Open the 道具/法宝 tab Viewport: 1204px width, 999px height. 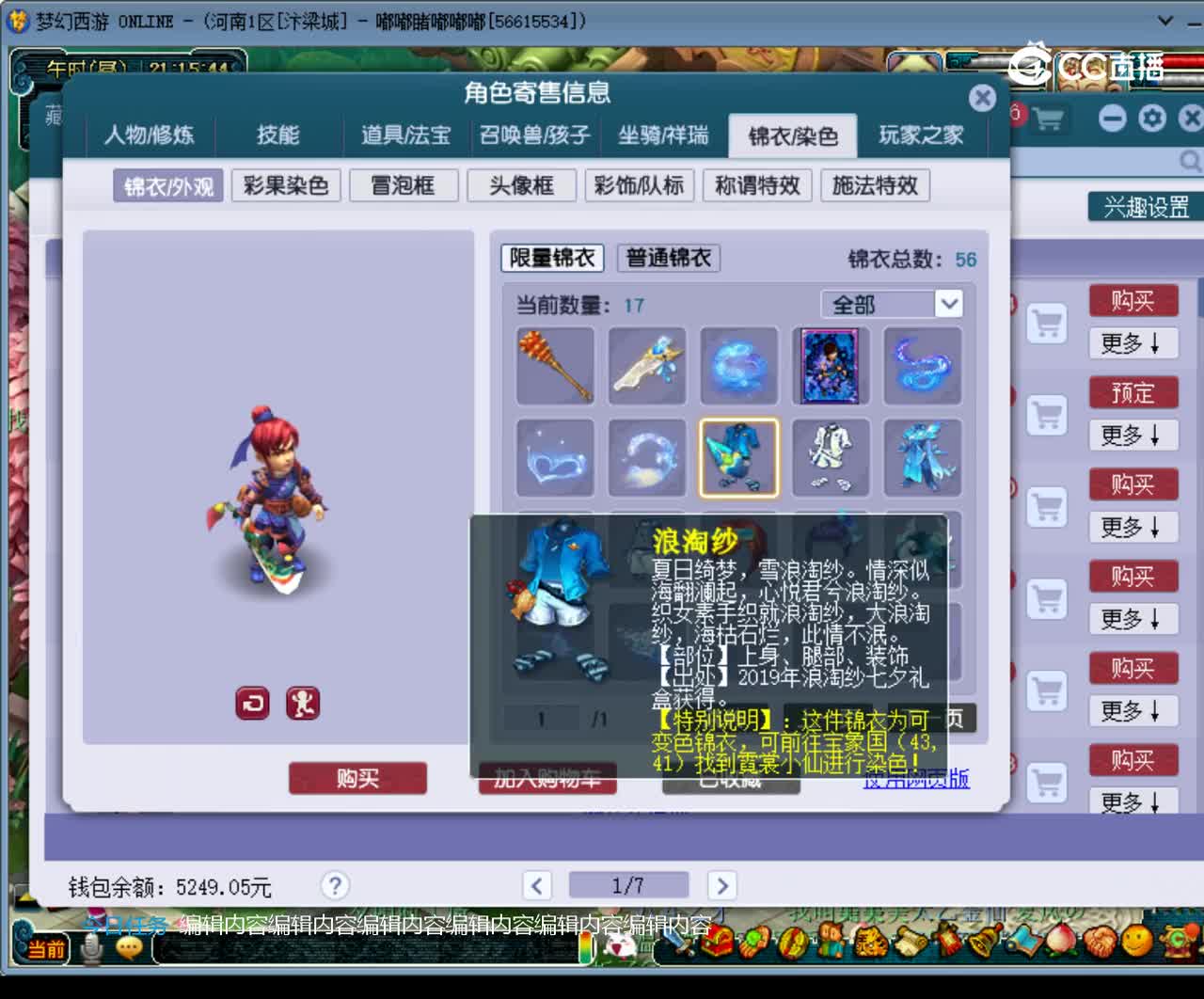pos(406,135)
